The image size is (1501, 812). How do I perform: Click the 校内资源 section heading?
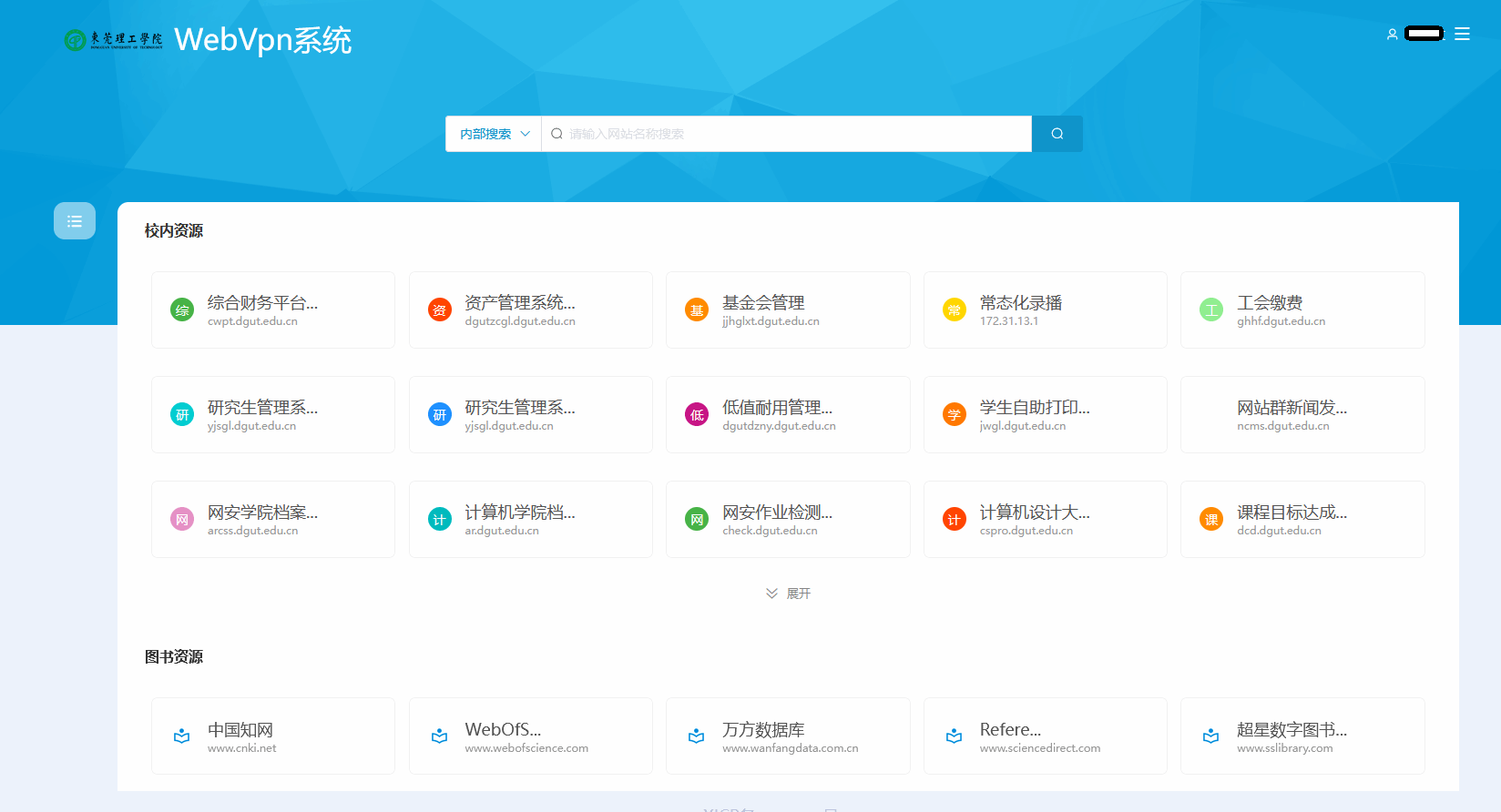[x=174, y=231]
